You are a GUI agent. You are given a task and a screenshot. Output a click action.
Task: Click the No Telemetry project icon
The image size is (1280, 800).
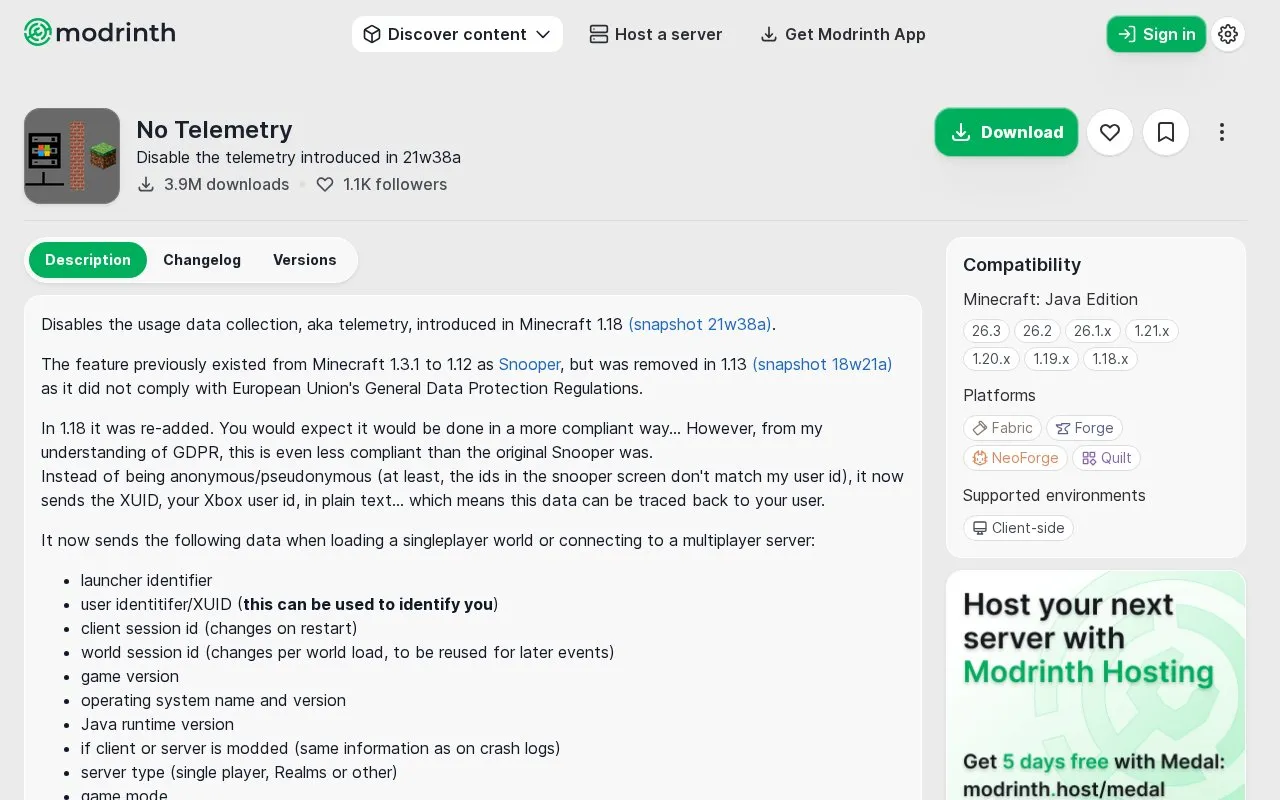(72, 156)
